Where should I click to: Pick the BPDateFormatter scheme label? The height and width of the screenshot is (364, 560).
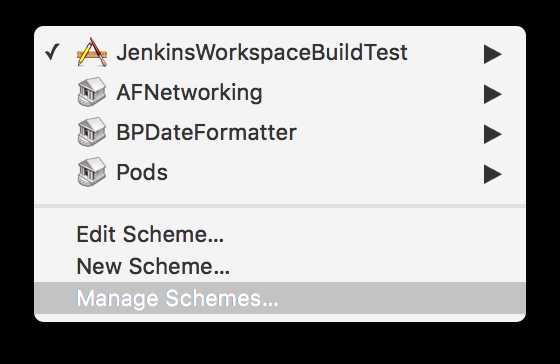[x=206, y=133]
